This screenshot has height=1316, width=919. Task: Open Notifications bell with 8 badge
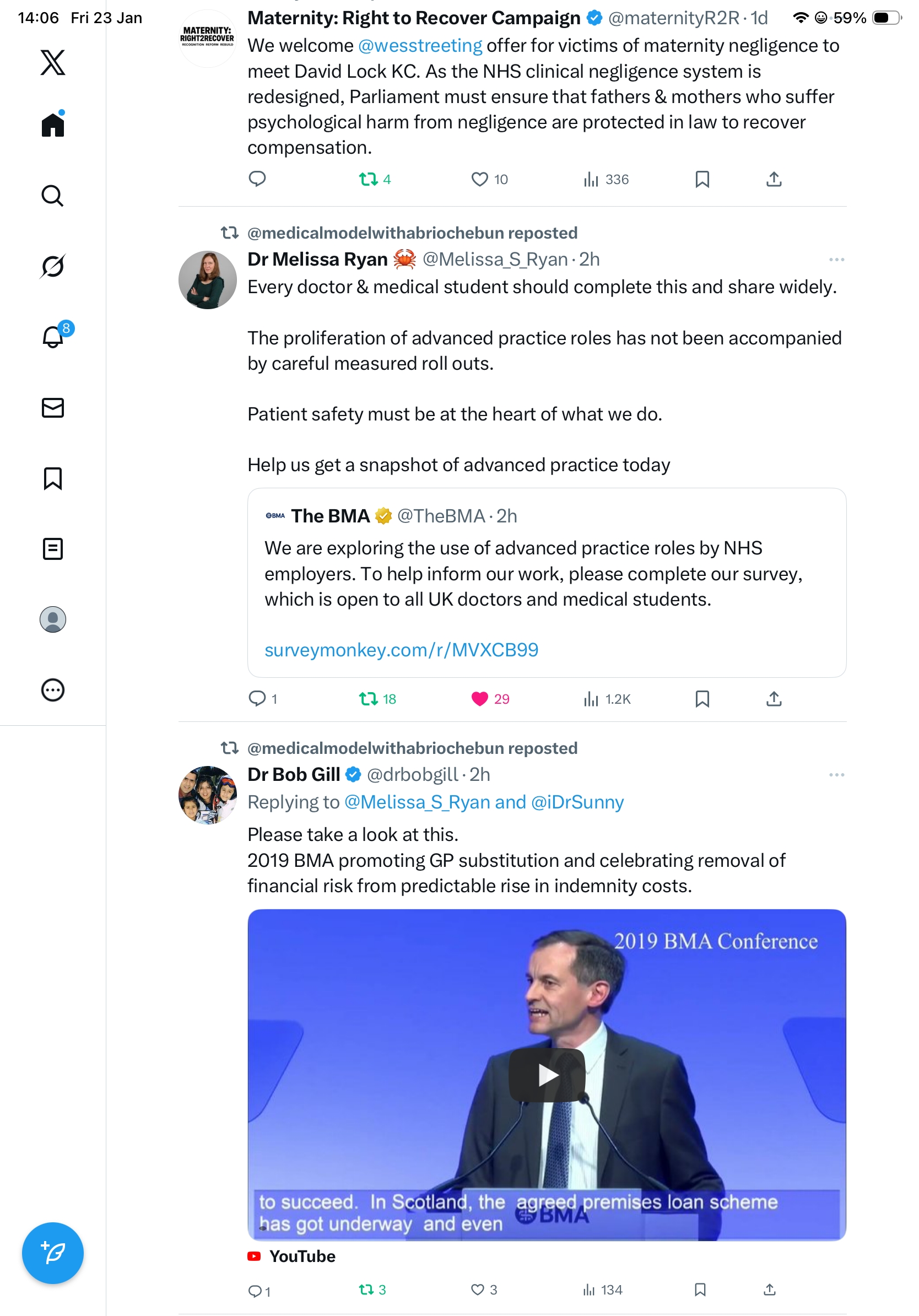(53, 337)
